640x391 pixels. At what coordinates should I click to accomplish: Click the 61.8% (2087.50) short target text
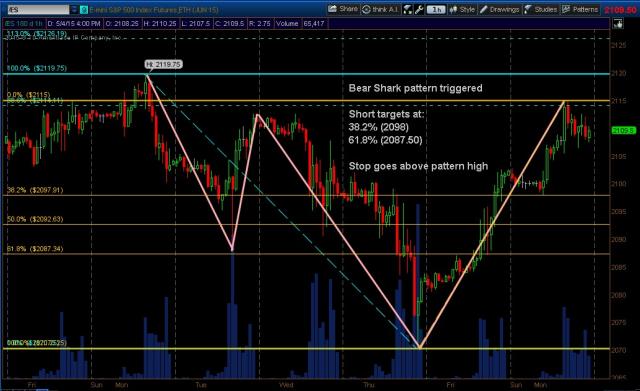point(385,140)
